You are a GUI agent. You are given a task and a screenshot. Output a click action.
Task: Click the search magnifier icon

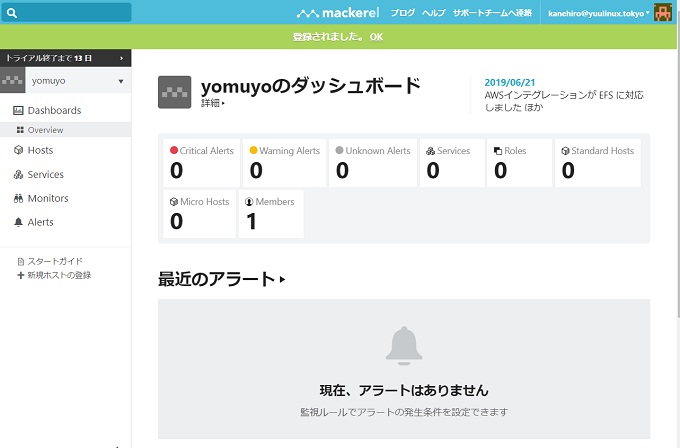tap(12, 13)
